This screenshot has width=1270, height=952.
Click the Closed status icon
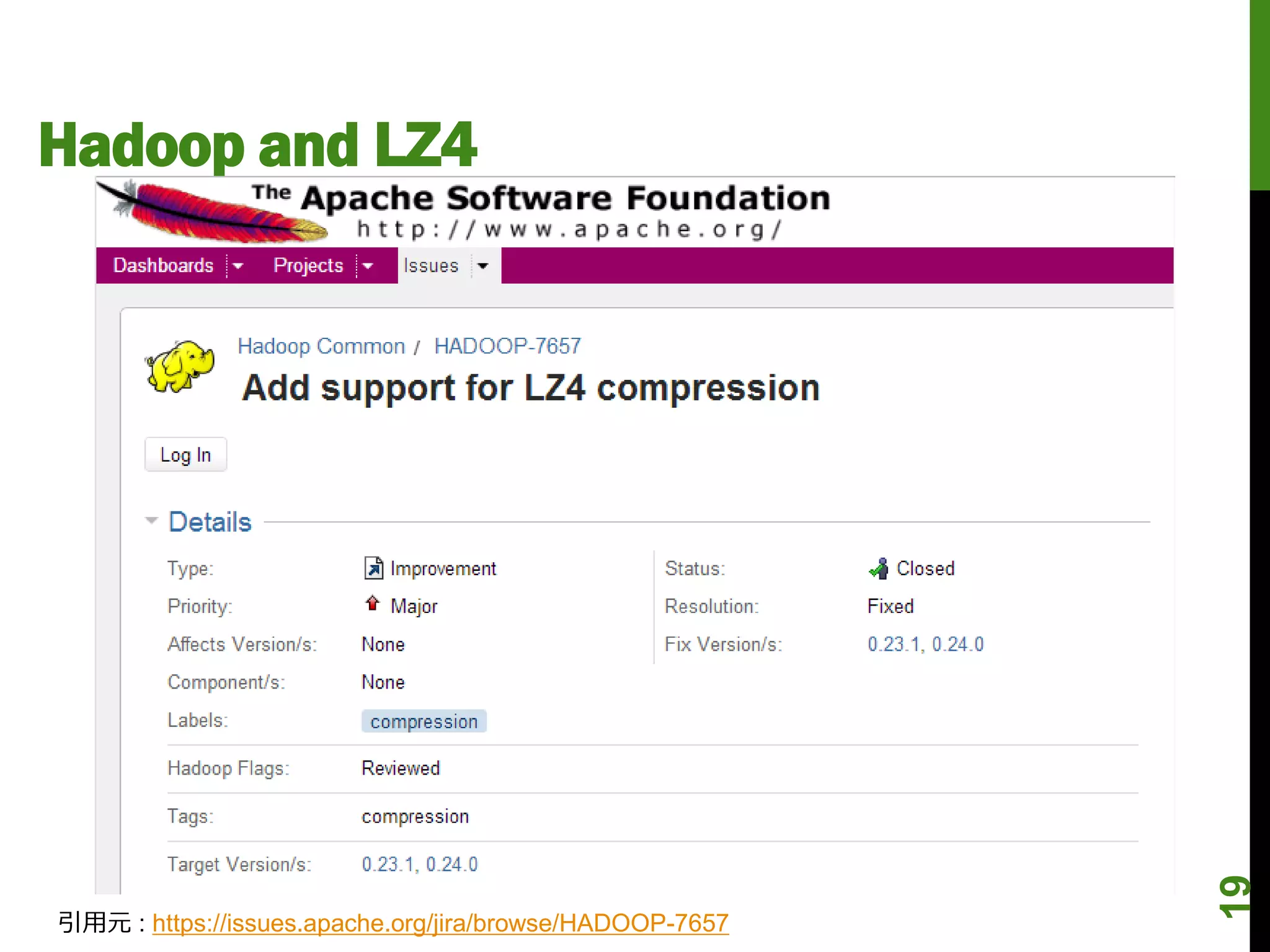879,568
